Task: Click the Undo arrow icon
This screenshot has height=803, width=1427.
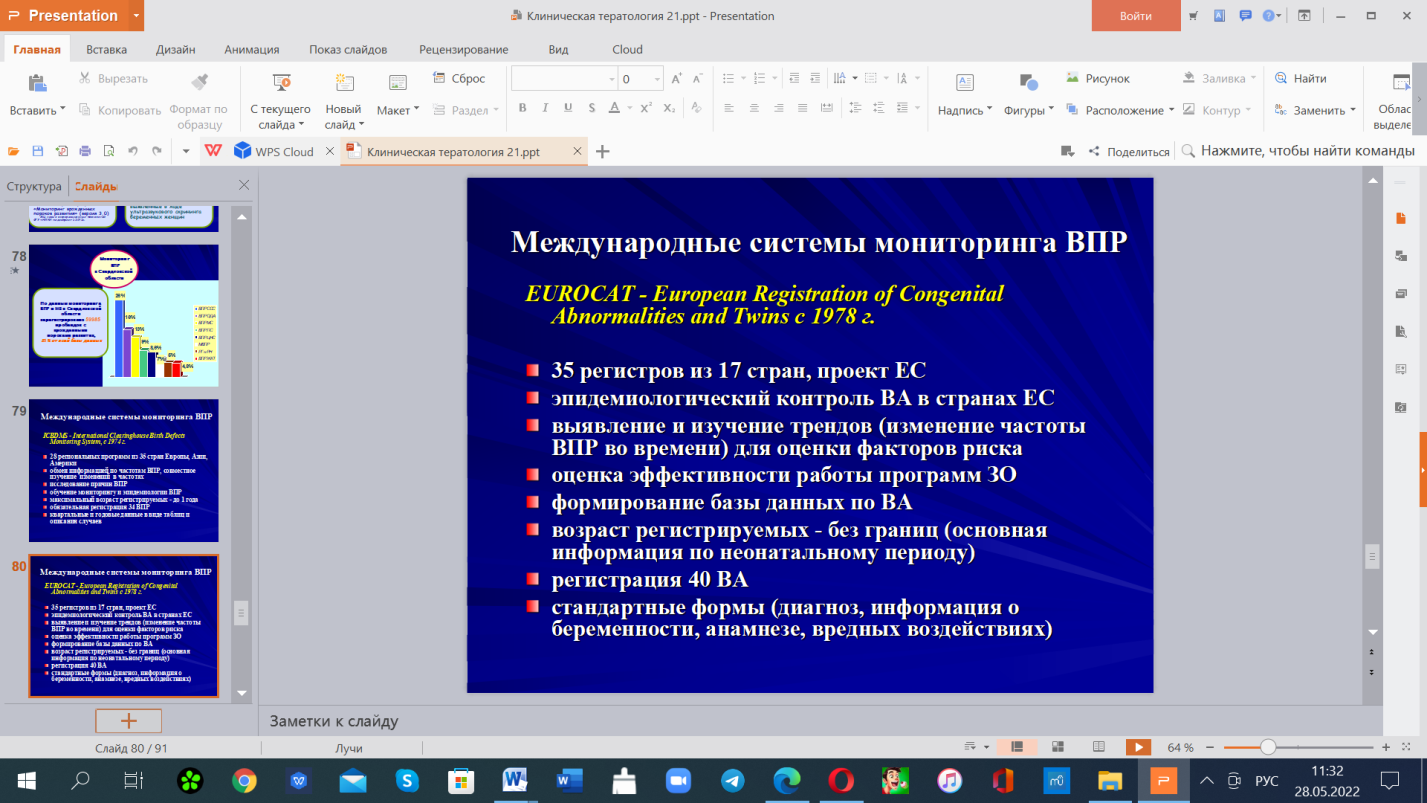Action: click(x=133, y=151)
